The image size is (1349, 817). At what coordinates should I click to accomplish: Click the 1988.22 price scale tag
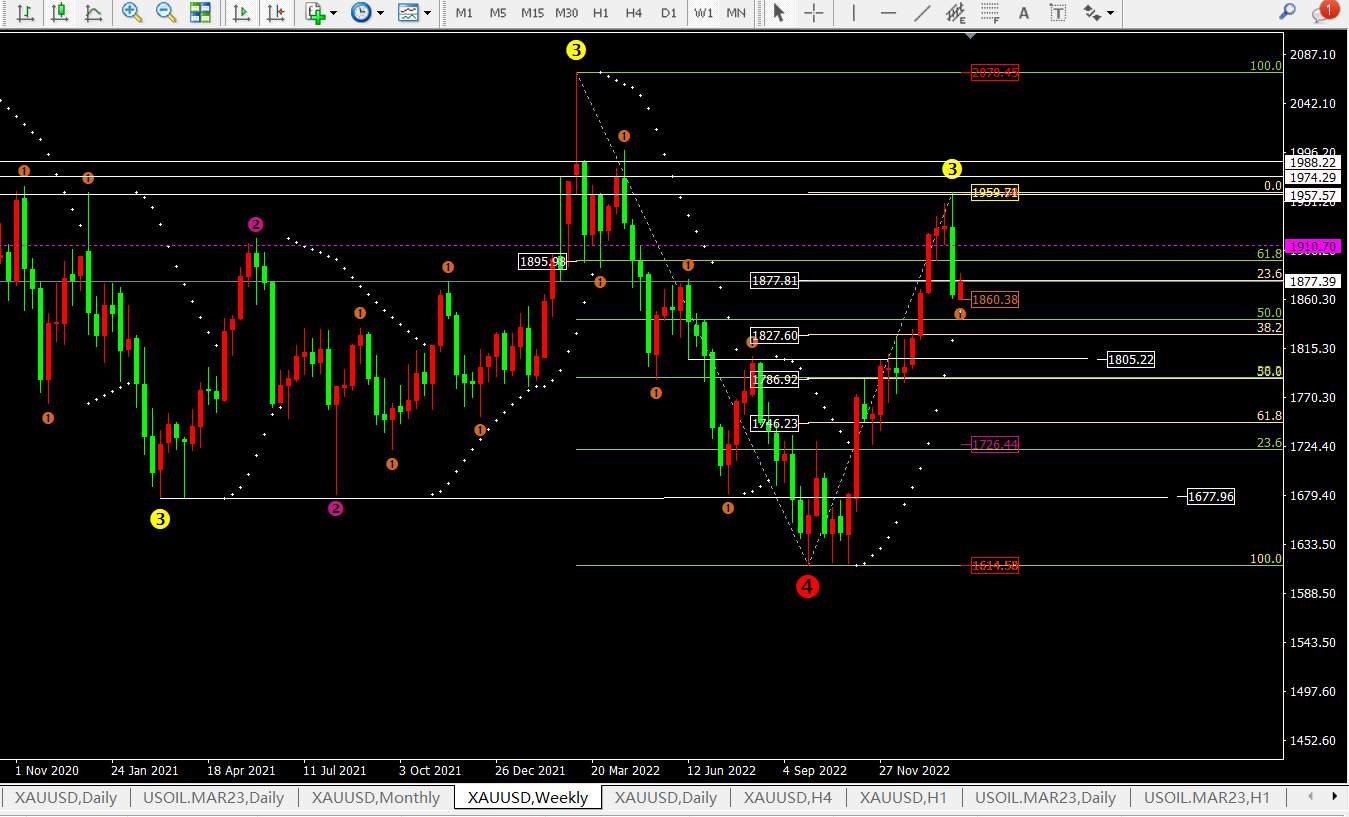pos(1315,162)
